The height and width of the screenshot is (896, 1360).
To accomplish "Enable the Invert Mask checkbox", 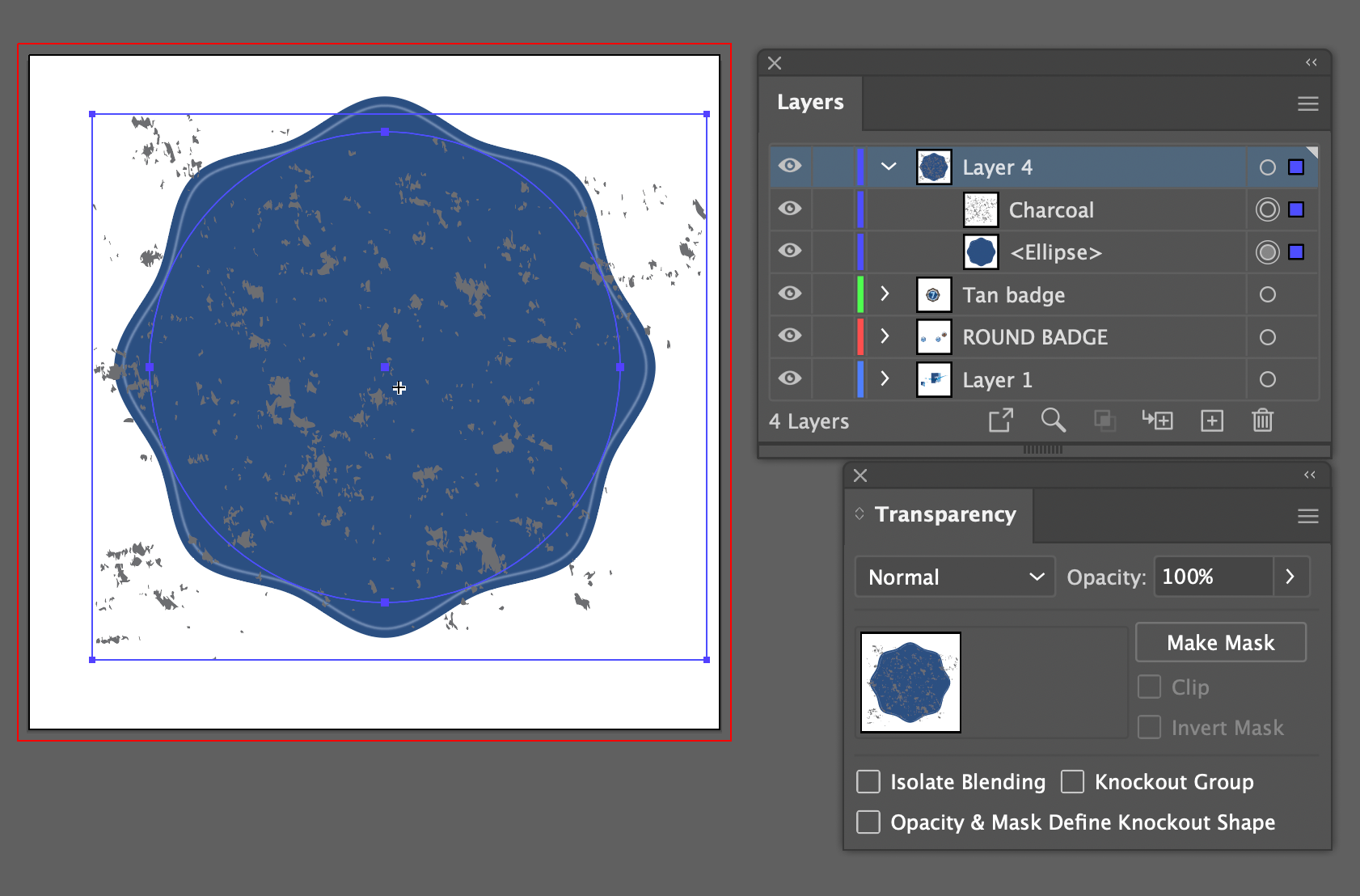I will click(1148, 727).
